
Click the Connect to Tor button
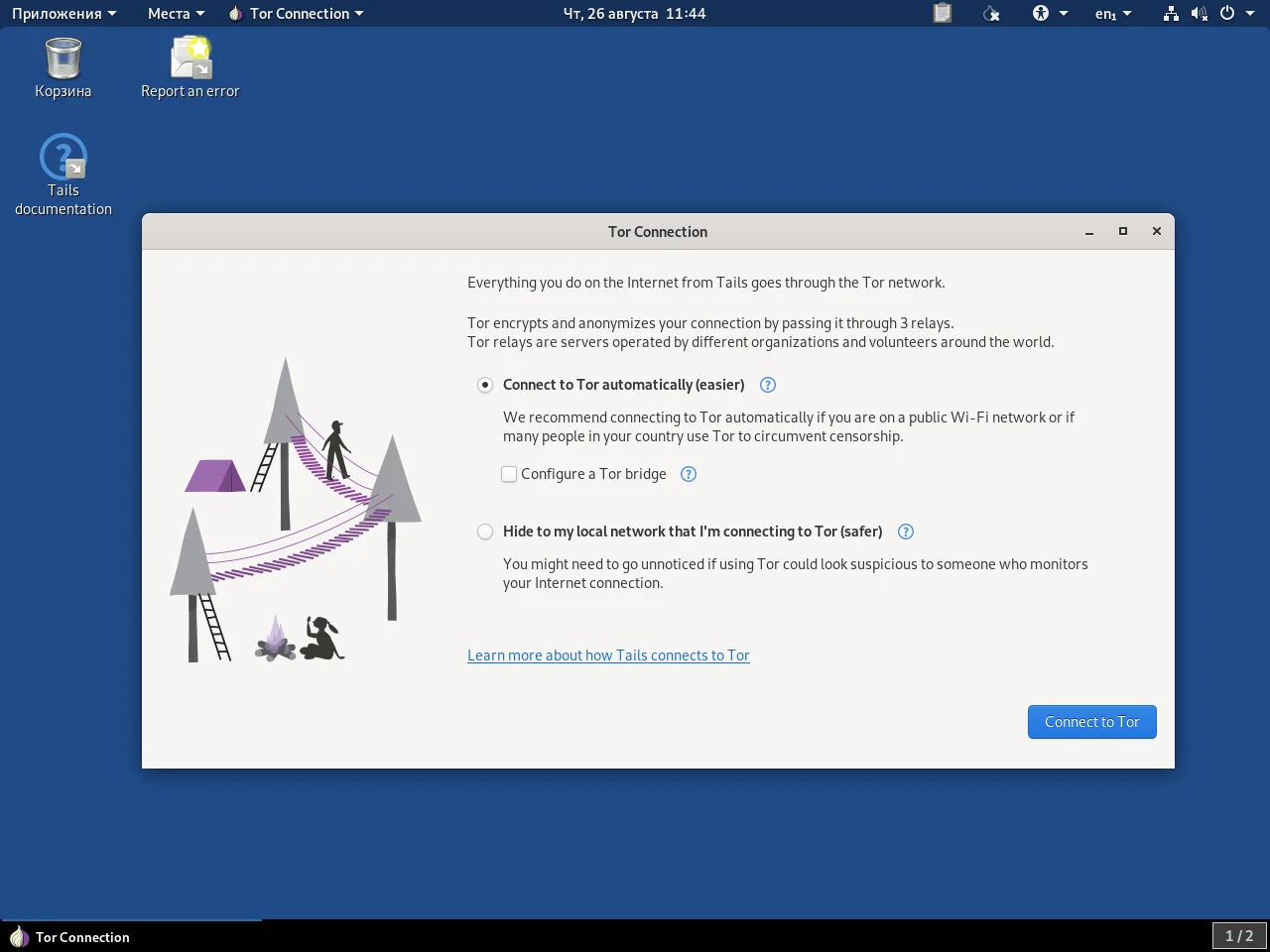coord(1091,722)
